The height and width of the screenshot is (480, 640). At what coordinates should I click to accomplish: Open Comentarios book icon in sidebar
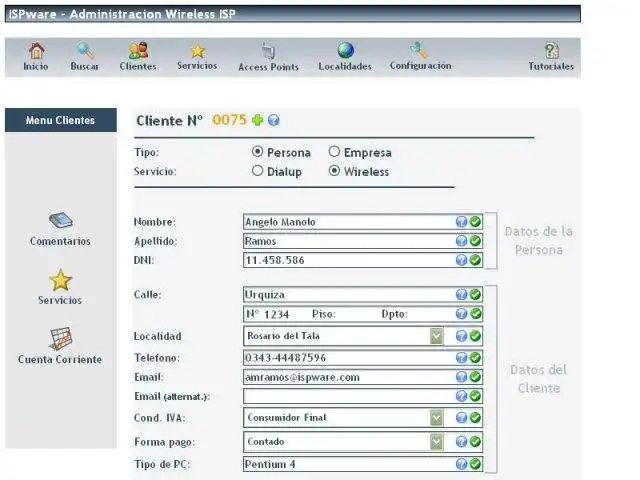[61, 220]
